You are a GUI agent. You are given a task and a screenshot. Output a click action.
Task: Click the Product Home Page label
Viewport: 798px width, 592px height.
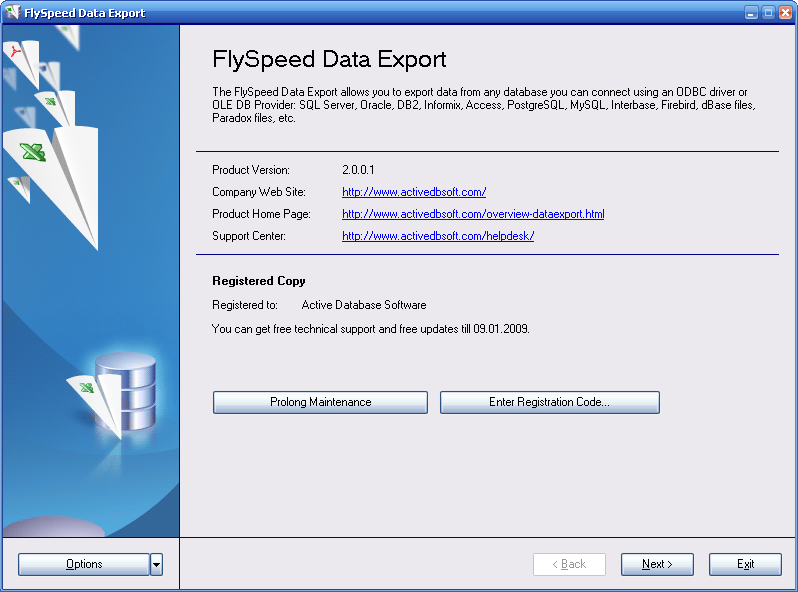[x=262, y=214]
